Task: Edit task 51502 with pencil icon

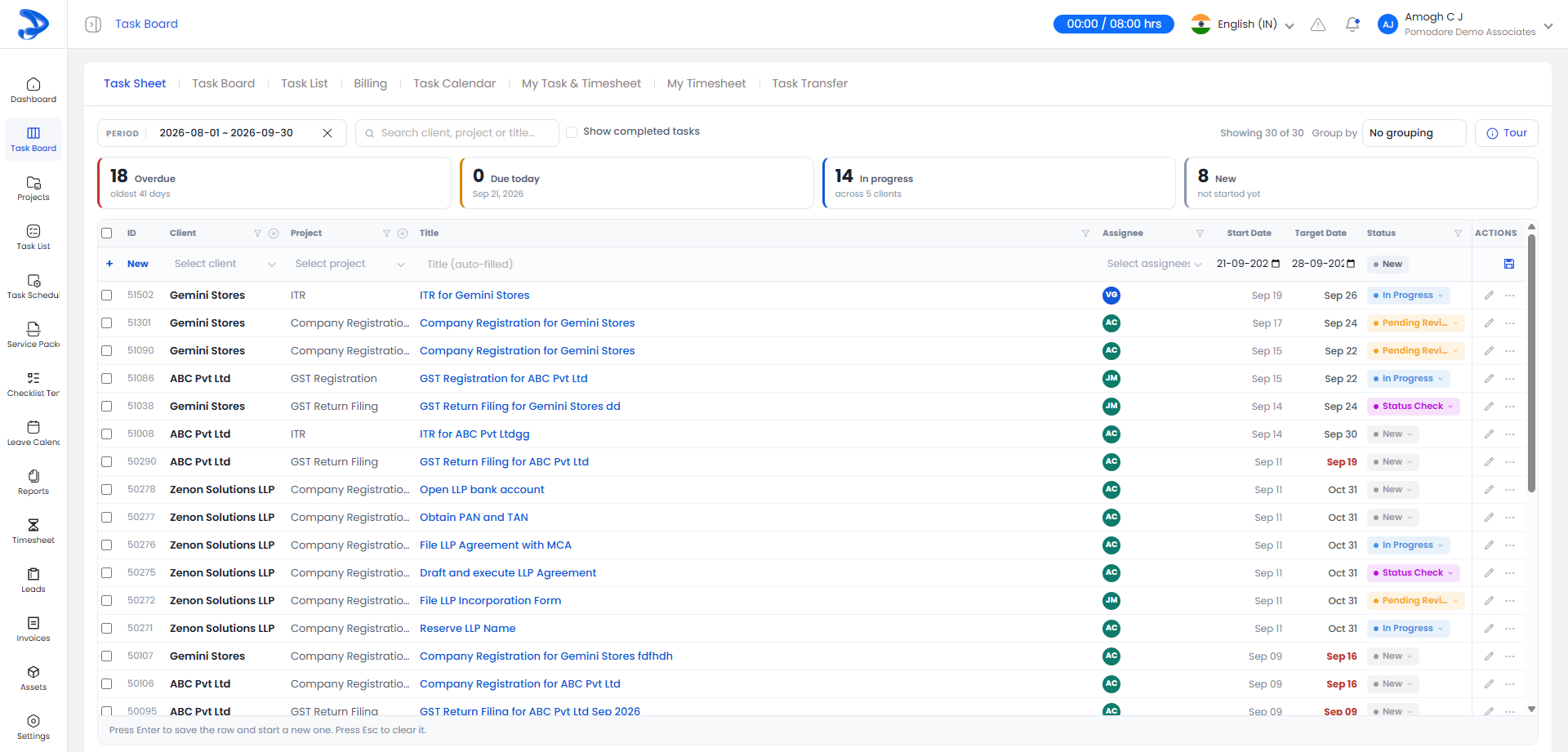Action: 1489,296
